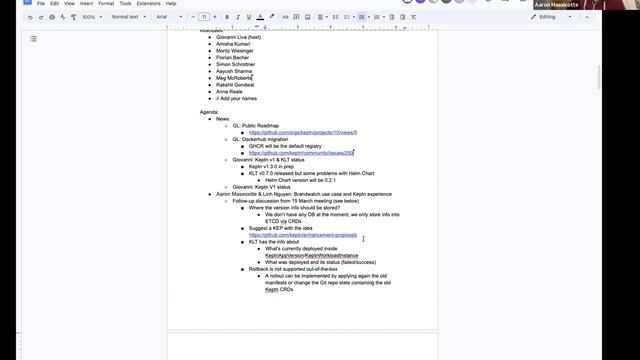Open the text color picker

260,17
